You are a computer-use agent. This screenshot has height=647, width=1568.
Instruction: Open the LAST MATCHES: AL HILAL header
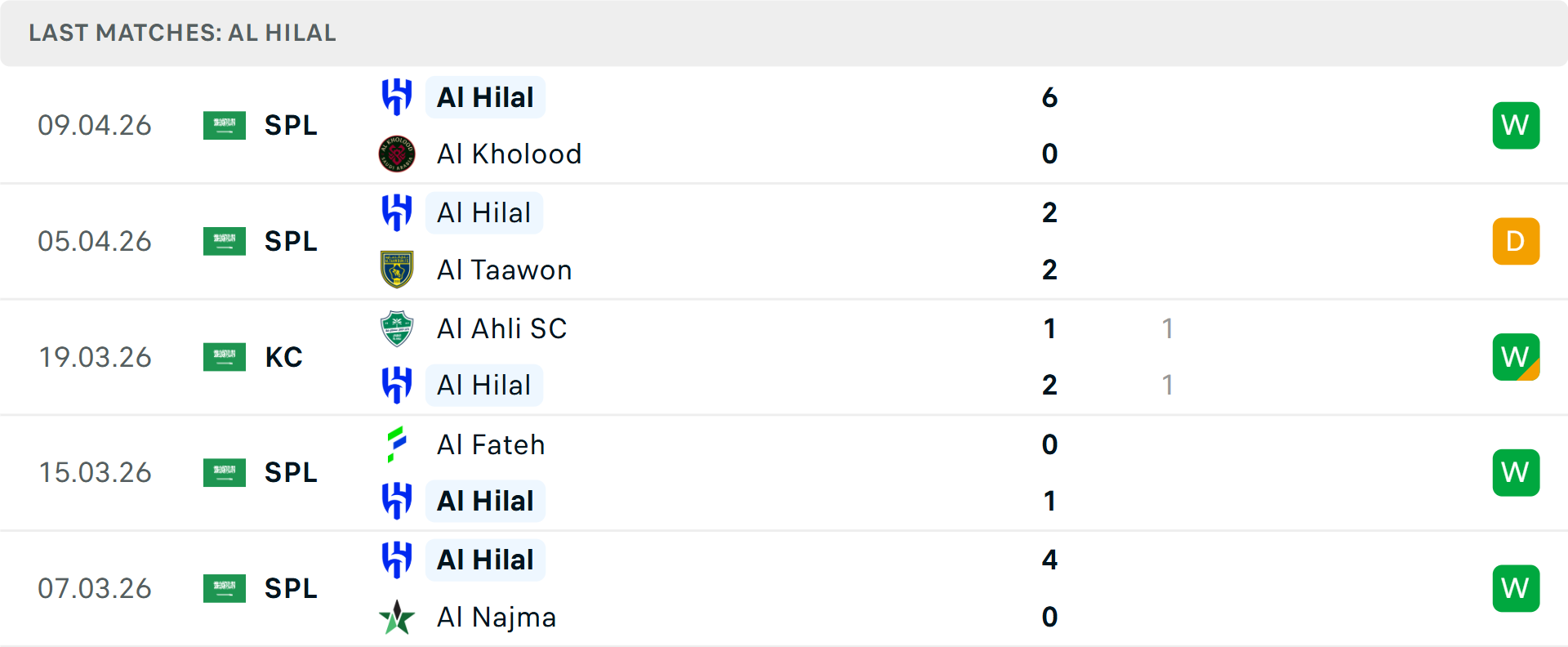coord(181,33)
